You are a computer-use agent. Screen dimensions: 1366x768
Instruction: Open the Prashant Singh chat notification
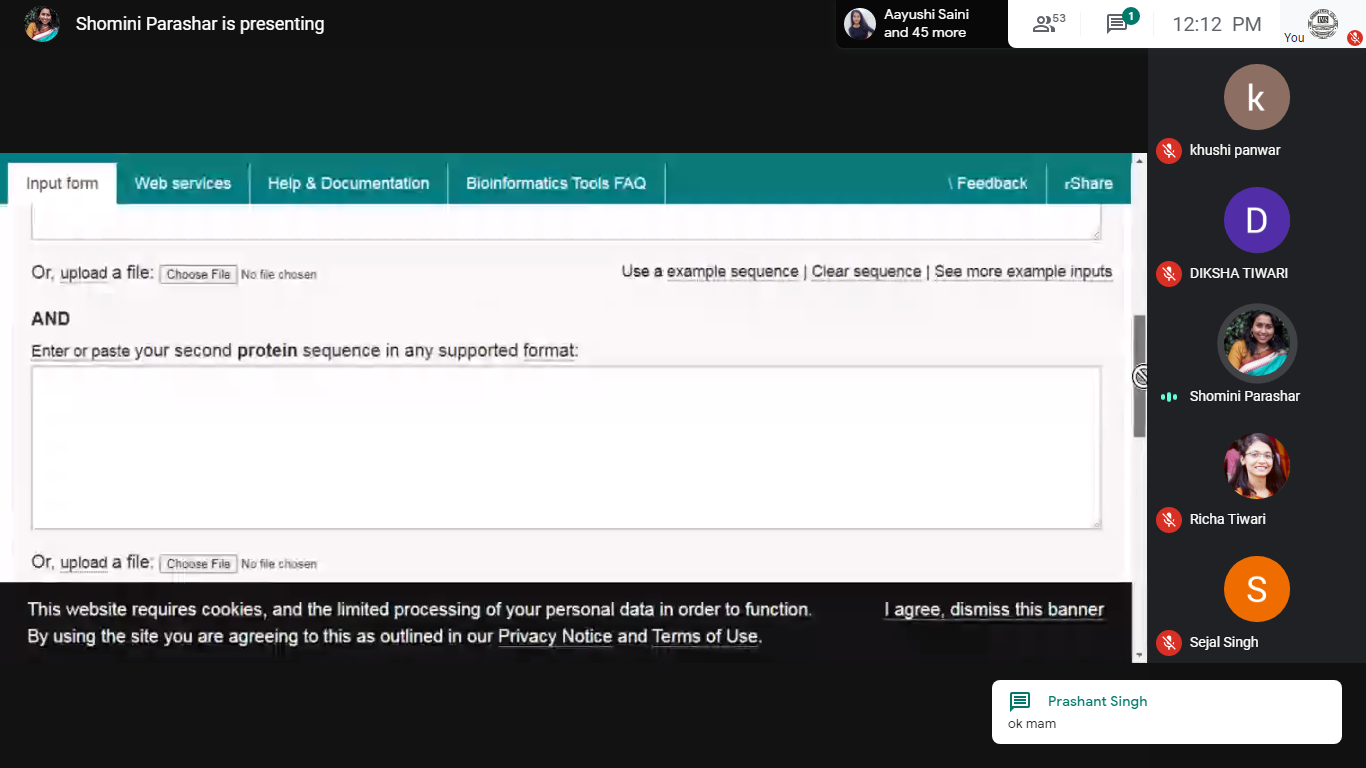pos(1166,712)
